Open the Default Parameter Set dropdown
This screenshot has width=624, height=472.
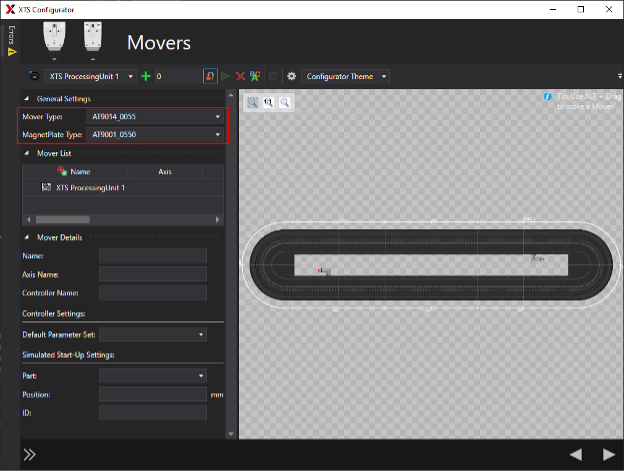point(153,334)
